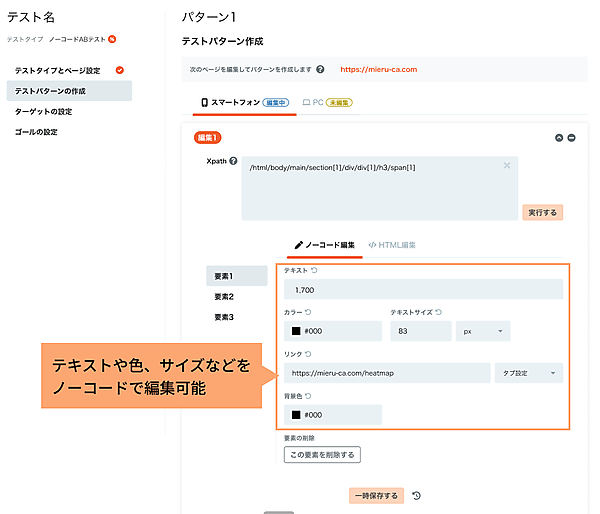Click the black swatch in 背景色 field
This screenshot has width=600, height=514.
(296, 415)
